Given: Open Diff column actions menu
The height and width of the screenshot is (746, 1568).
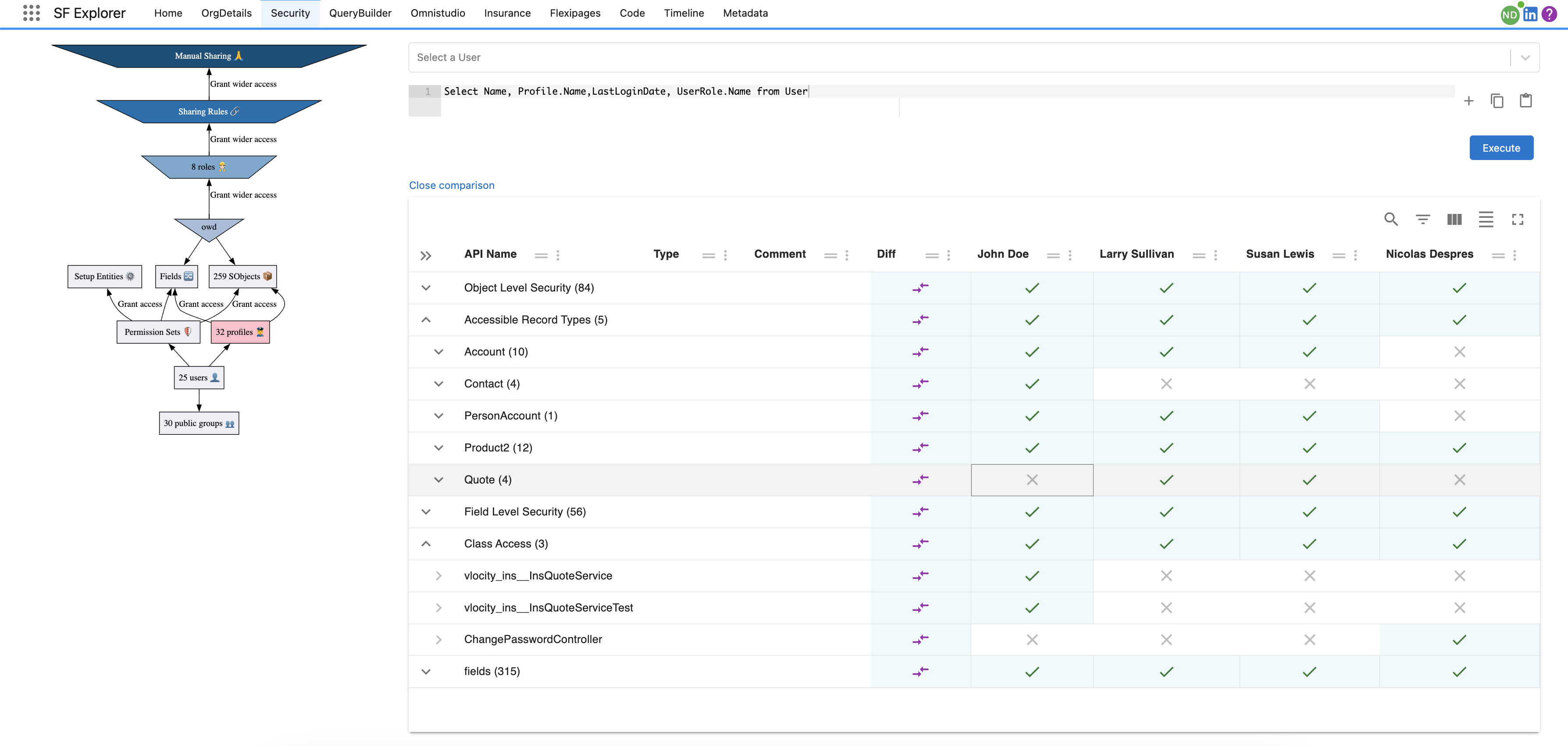Looking at the screenshot, I should click(948, 256).
